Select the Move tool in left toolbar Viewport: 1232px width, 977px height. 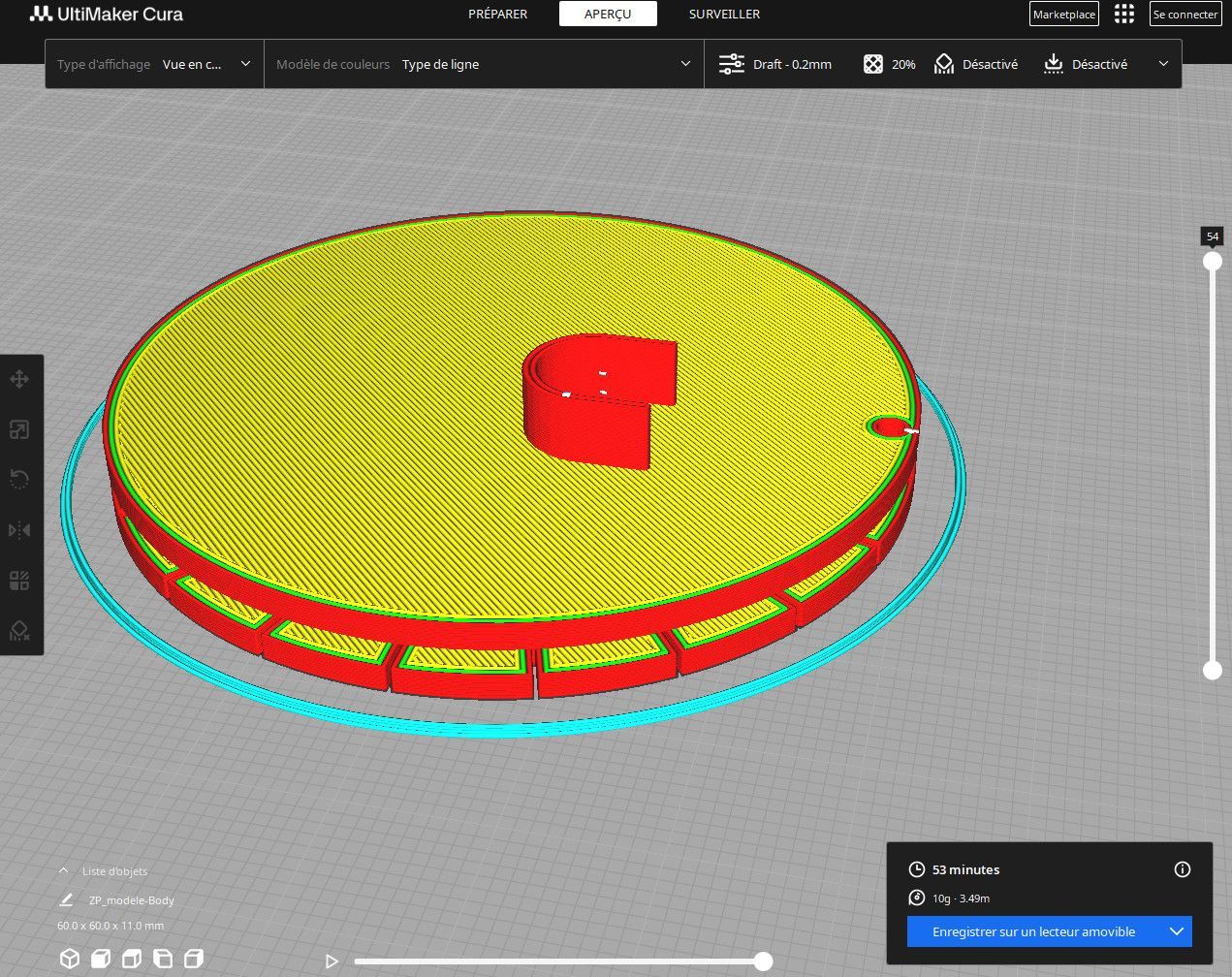[x=19, y=379]
